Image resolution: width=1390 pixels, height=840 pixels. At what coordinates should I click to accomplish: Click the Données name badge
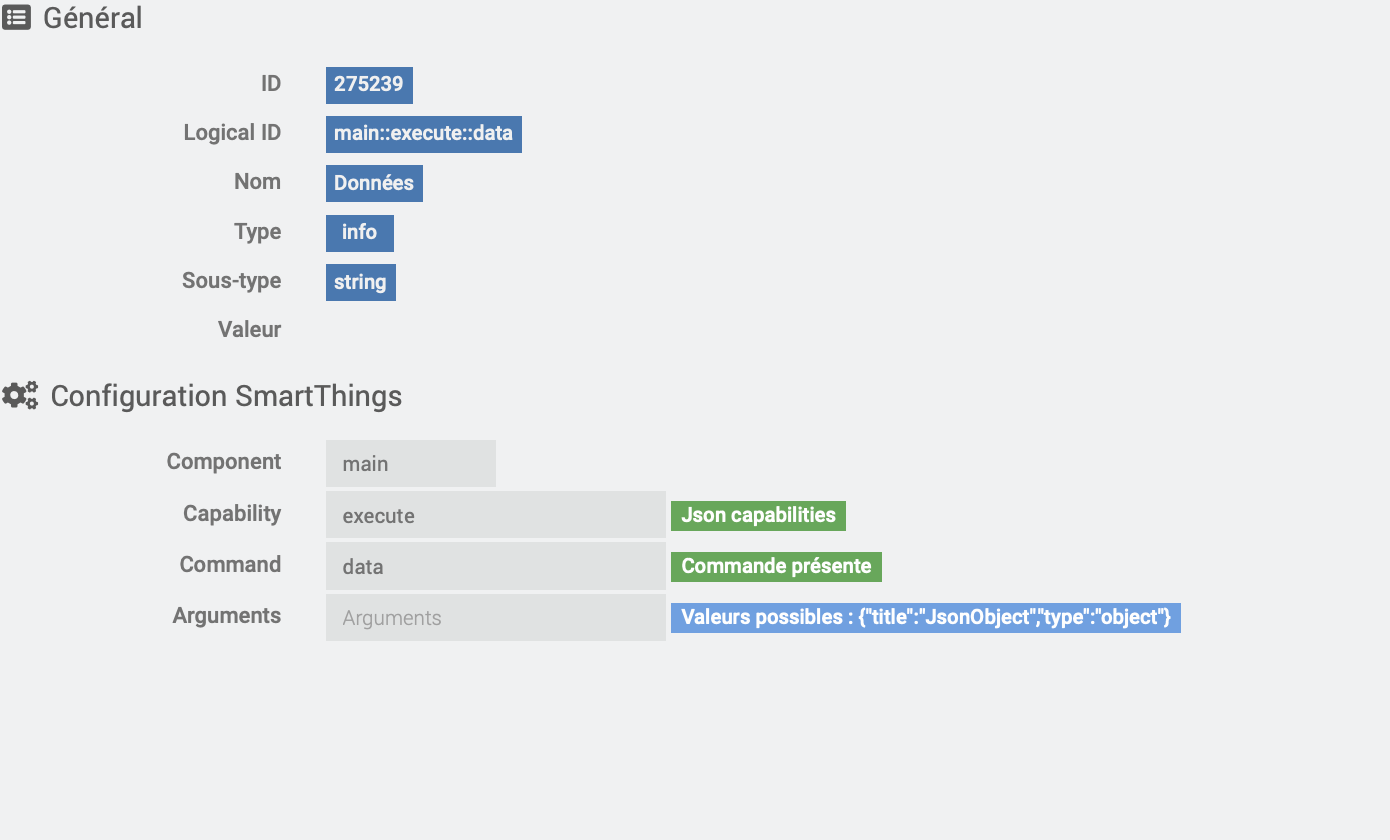pyautogui.click(x=374, y=184)
